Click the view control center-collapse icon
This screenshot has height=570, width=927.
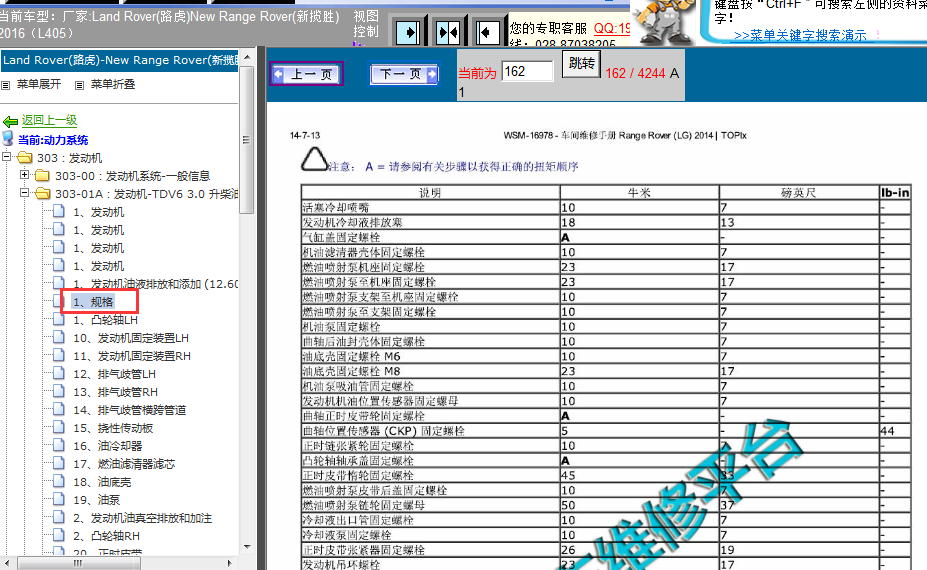[x=448, y=33]
